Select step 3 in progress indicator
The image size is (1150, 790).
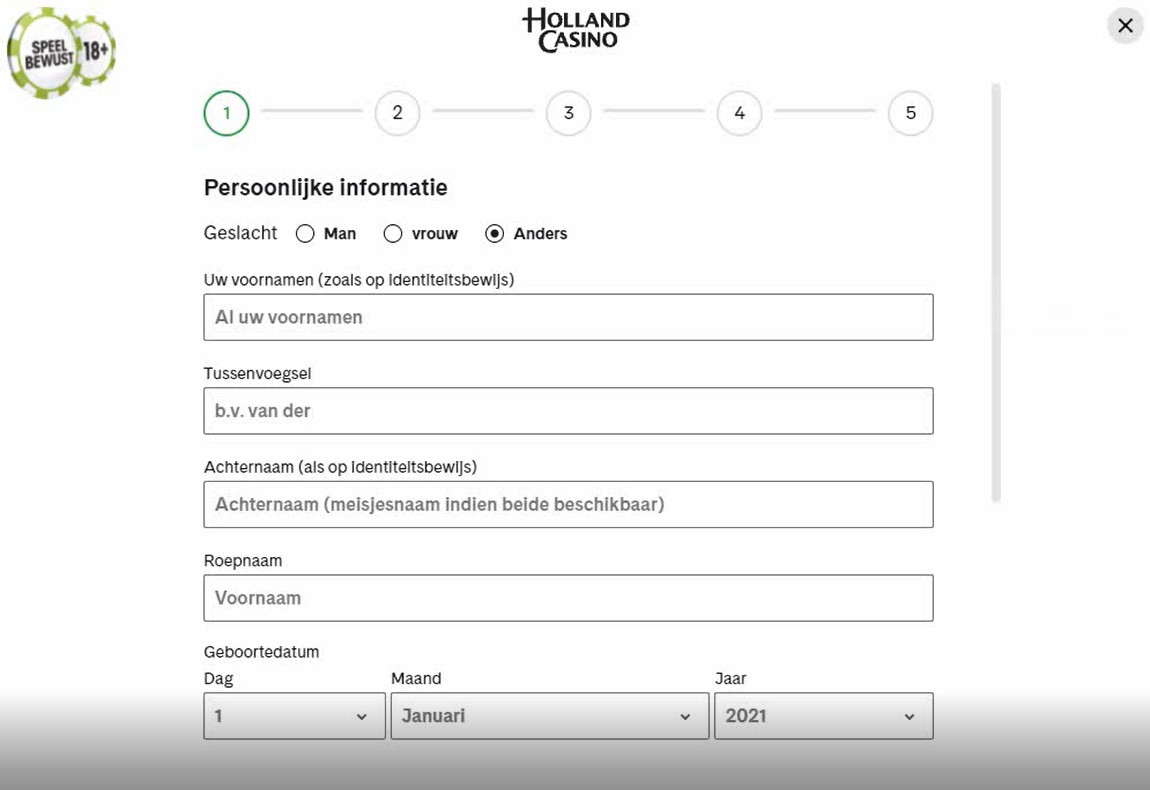pyautogui.click(x=568, y=113)
